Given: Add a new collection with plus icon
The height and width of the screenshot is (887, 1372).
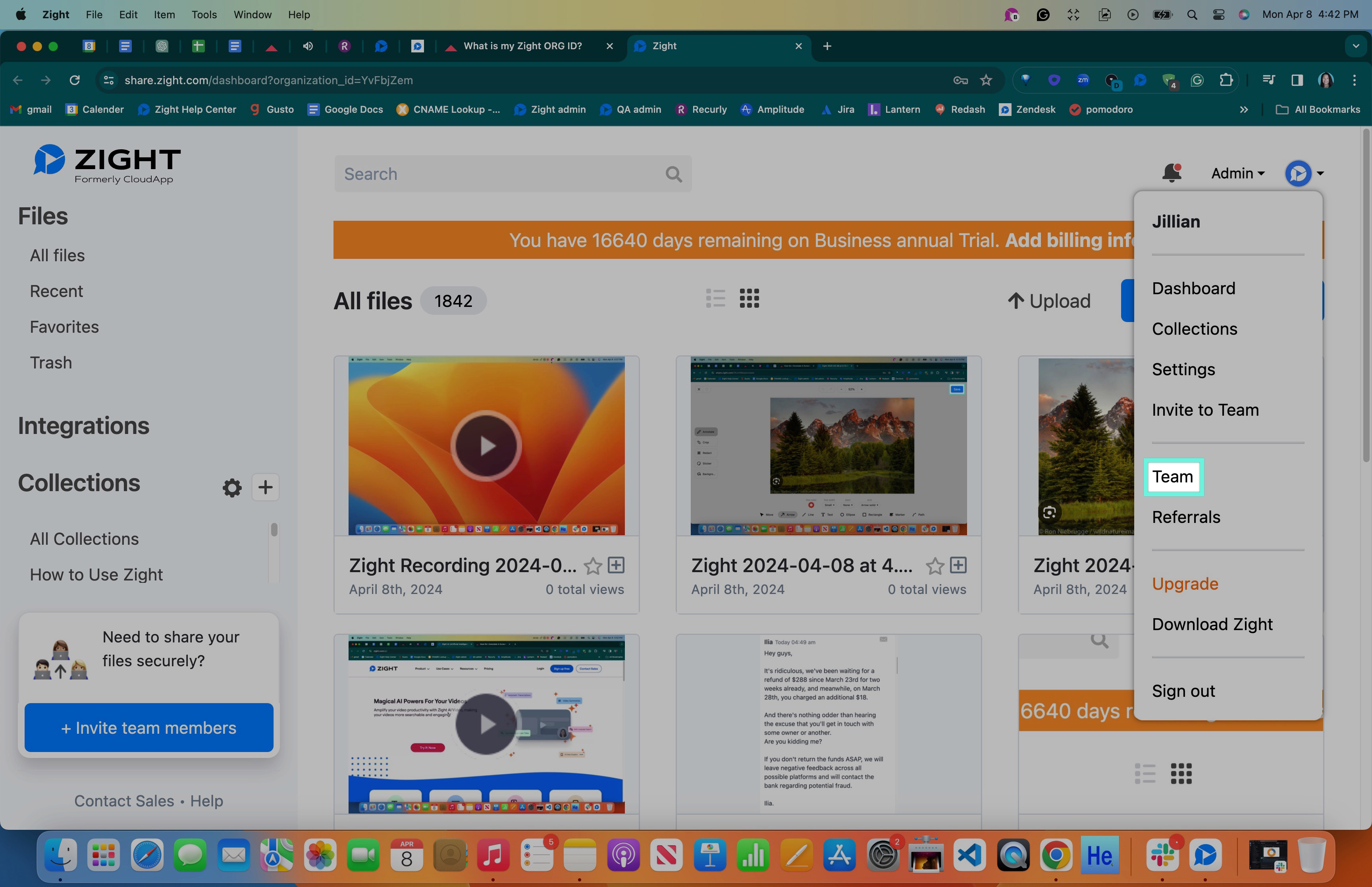Looking at the screenshot, I should tap(266, 487).
